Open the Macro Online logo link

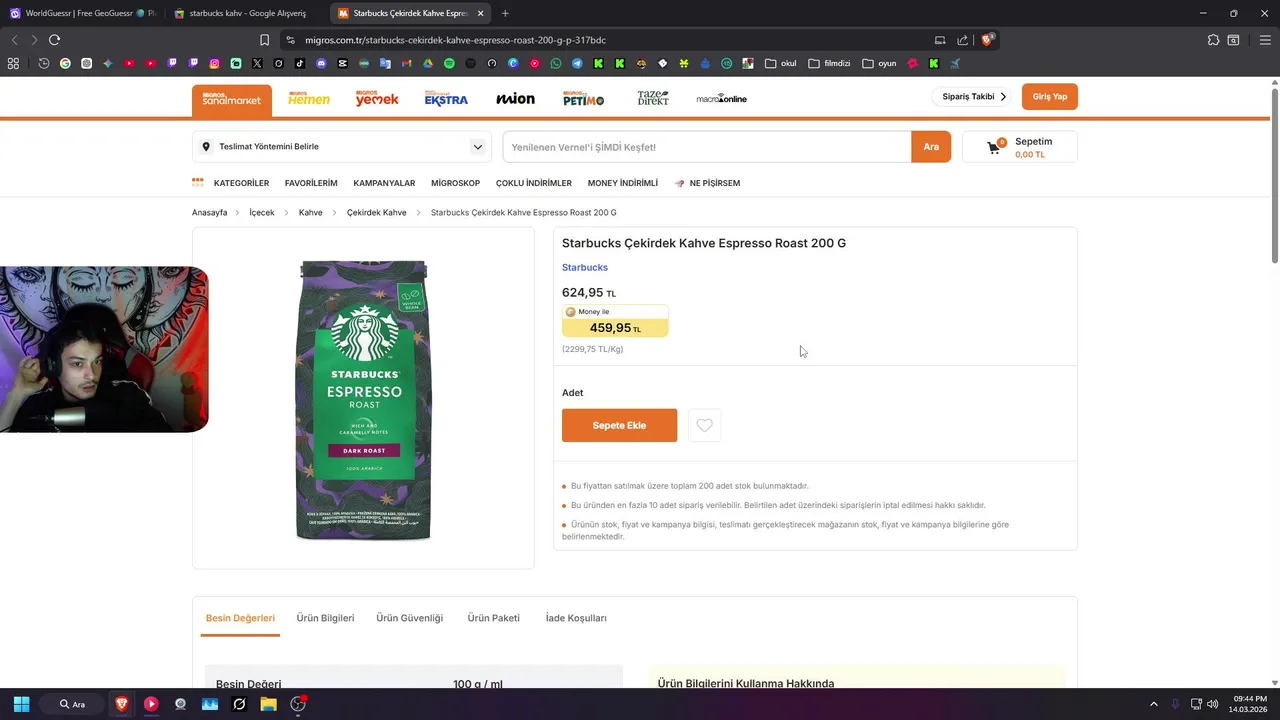pyautogui.click(x=722, y=98)
